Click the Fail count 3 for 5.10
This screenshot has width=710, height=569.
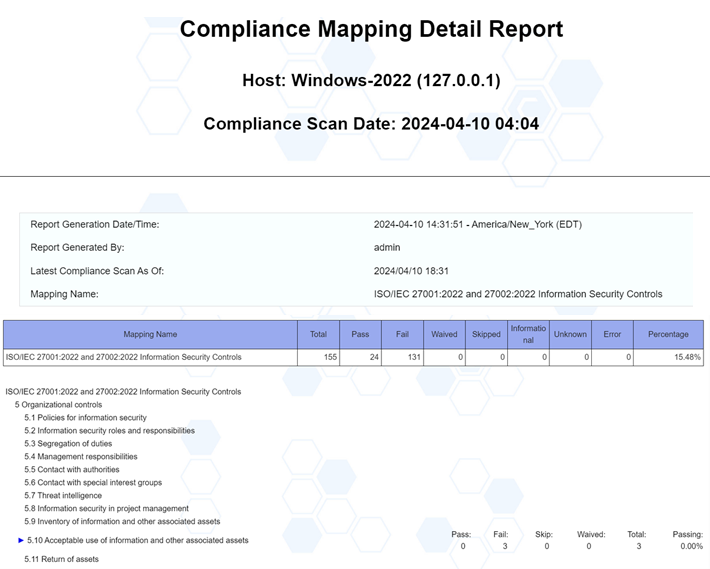(505, 546)
